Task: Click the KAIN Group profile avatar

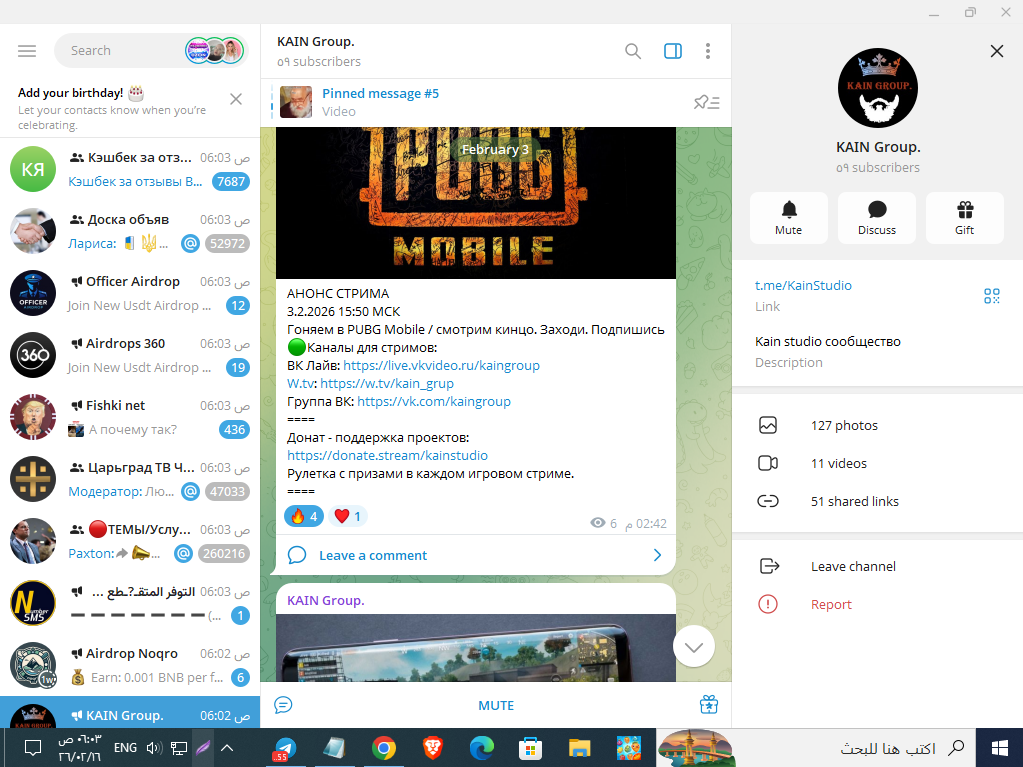Action: (878, 87)
